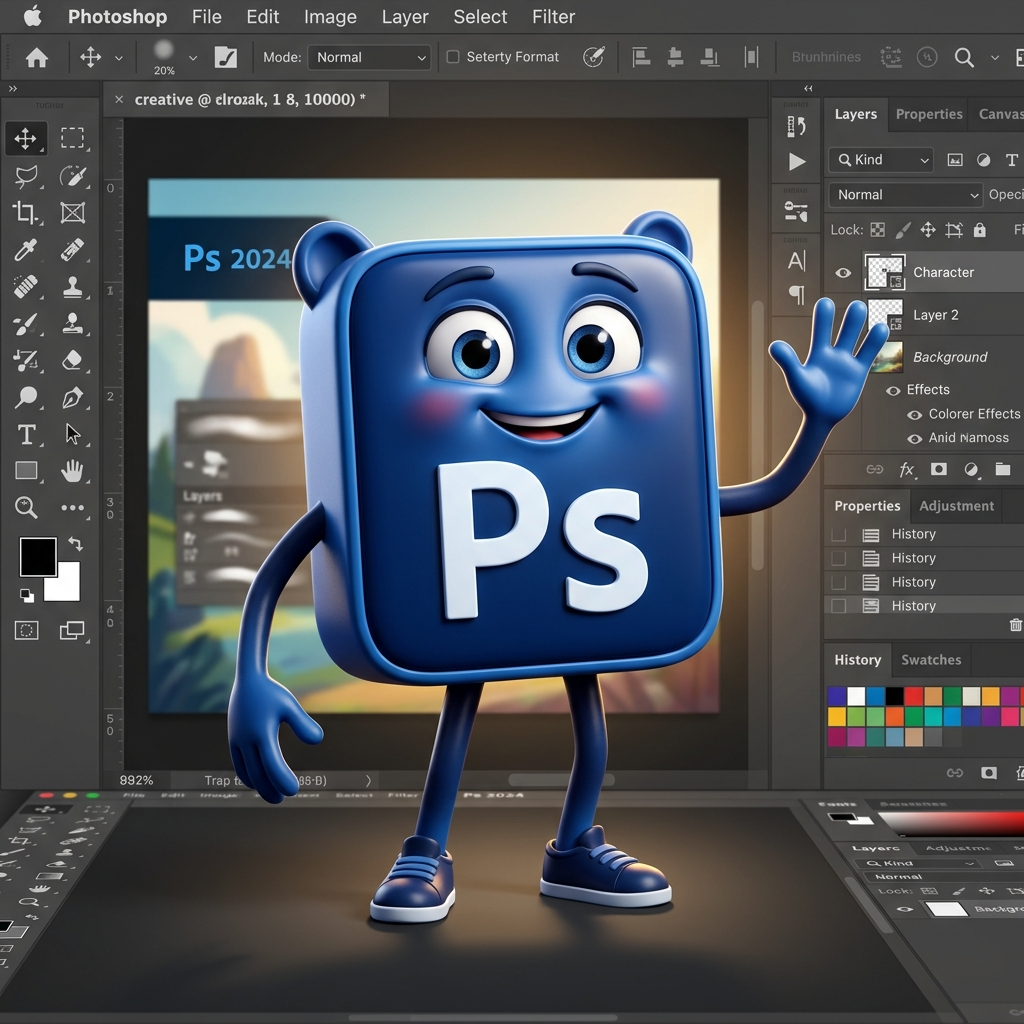The height and width of the screenshot is (1024, 1024).
Task: Click the white background color swatch
Action: pyautogui.click(x=65, y=584)
